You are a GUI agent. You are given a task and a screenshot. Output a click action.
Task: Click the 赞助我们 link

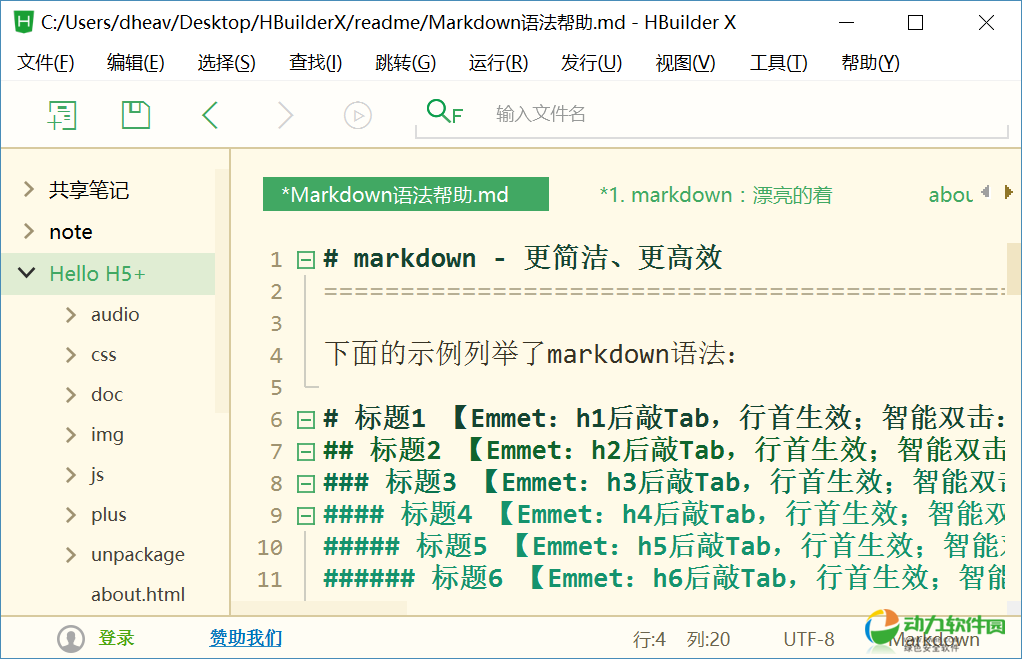coord(245,638)
